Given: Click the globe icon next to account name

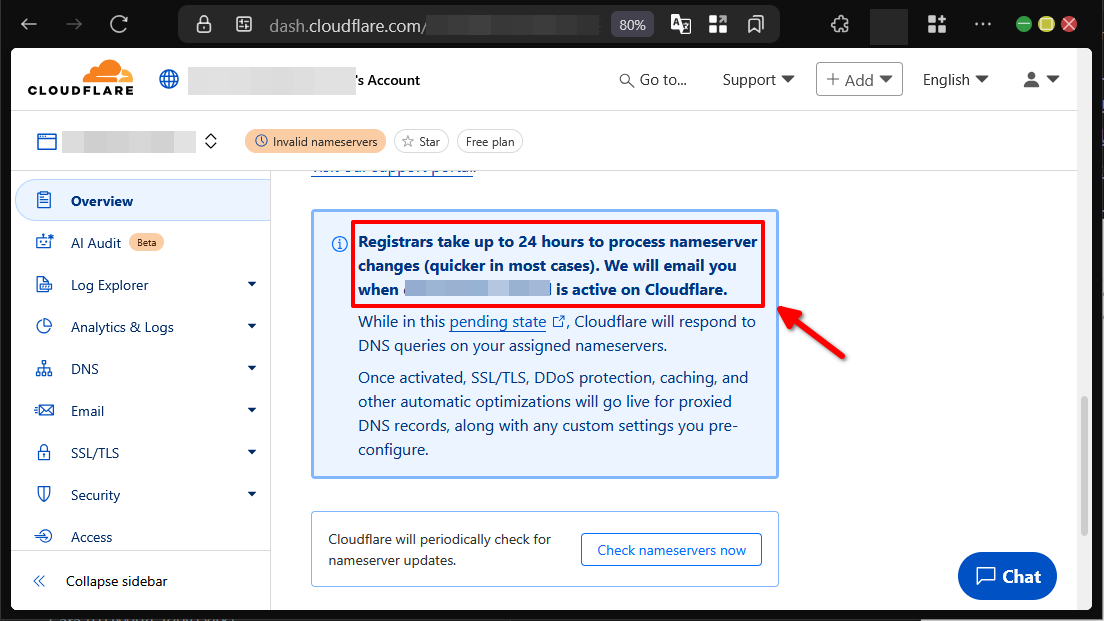Looking at the screenshot, I should point(169,80).
